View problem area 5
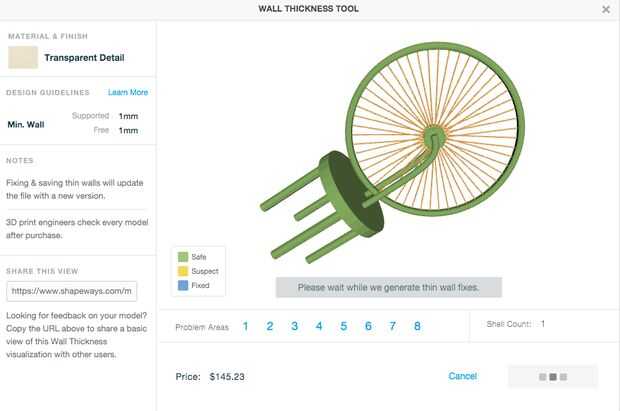This screenshot has width=620, height=411. click(343, 326)
